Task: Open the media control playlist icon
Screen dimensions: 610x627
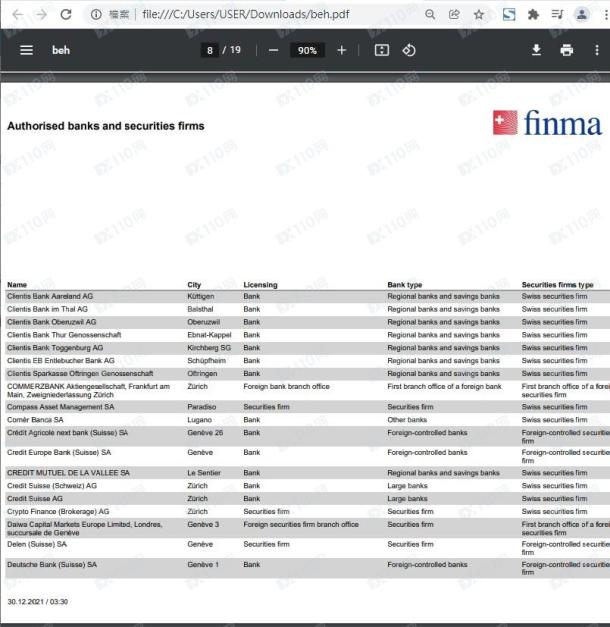Action: [x=557, y=15]
